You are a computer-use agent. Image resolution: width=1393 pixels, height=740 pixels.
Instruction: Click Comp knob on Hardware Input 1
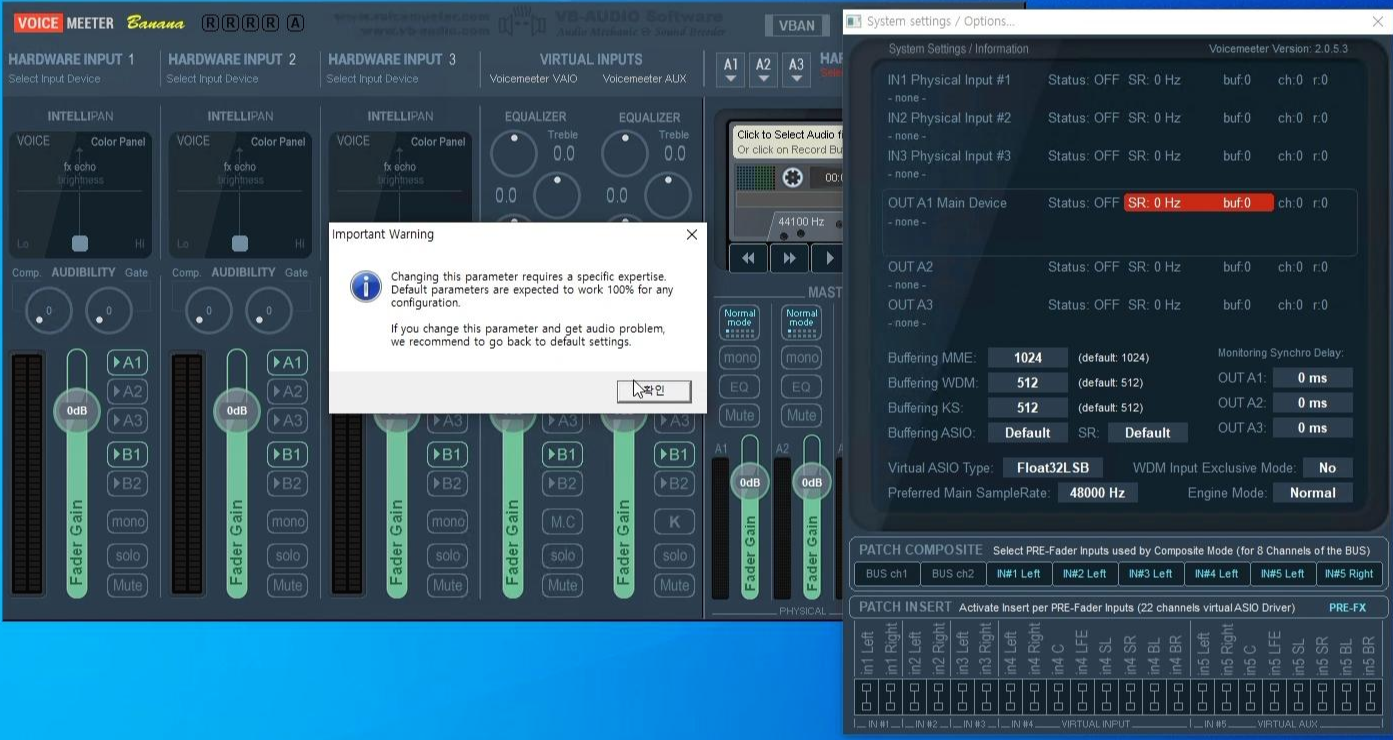click(48, 311)
